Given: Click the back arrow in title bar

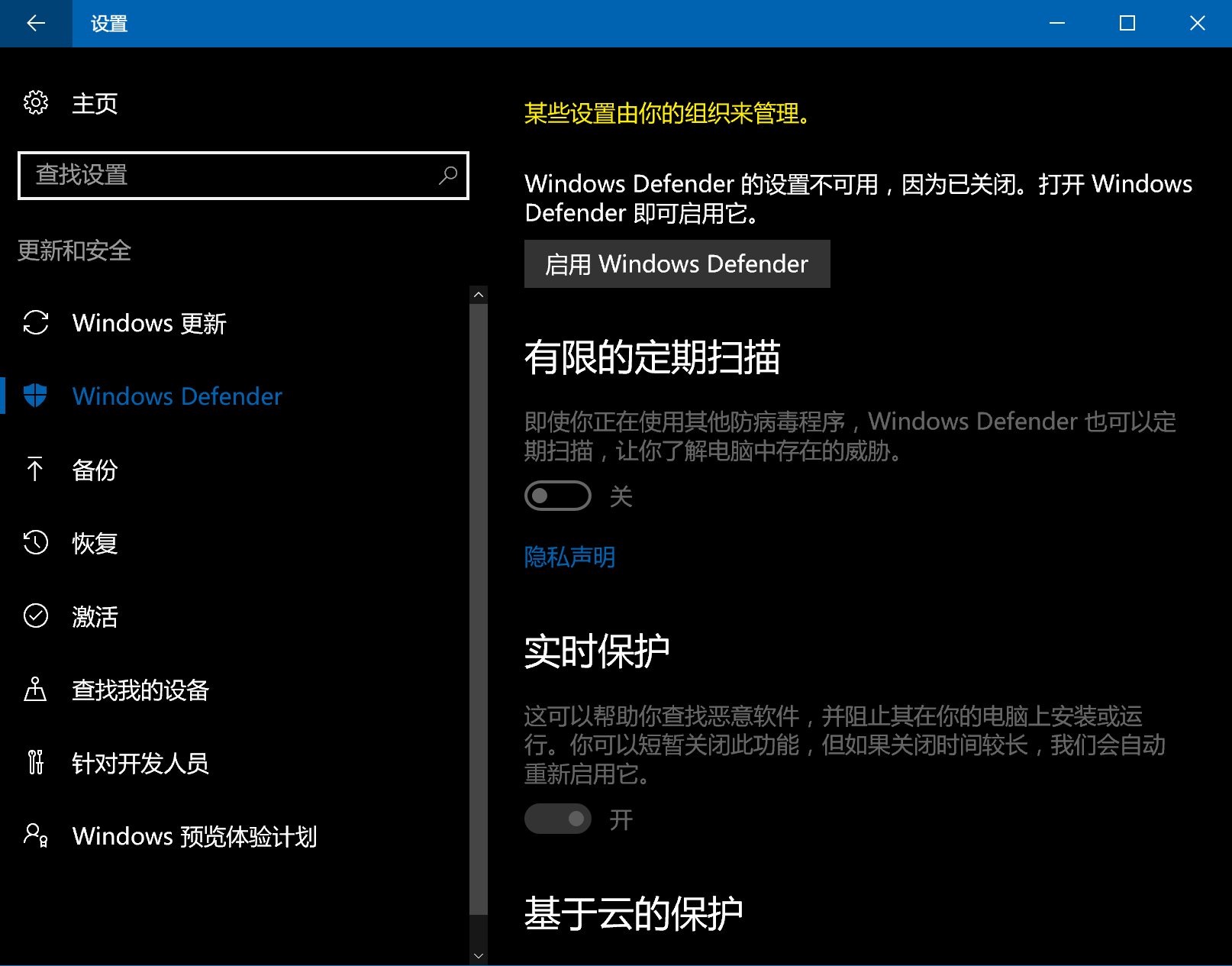Looking at the screenshot, I should click(36, 24).
